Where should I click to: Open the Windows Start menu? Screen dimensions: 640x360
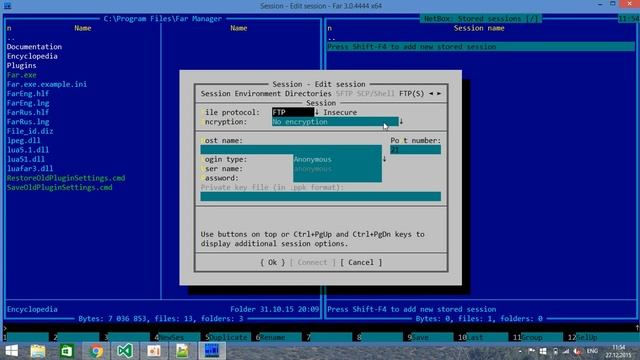[x=11, y=351]
